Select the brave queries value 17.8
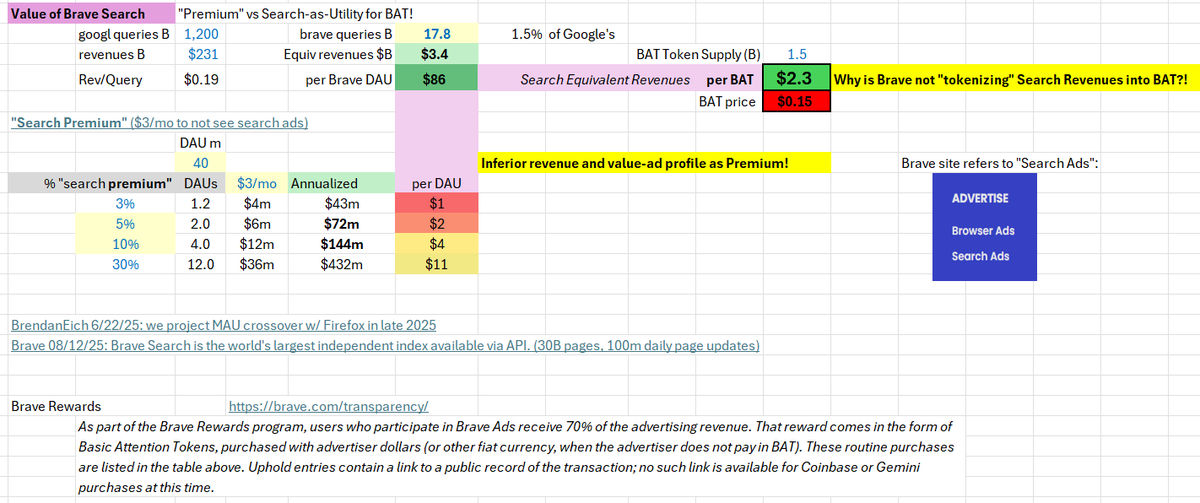This screenshot has height=503, width=1200. (x=437, y=34)
